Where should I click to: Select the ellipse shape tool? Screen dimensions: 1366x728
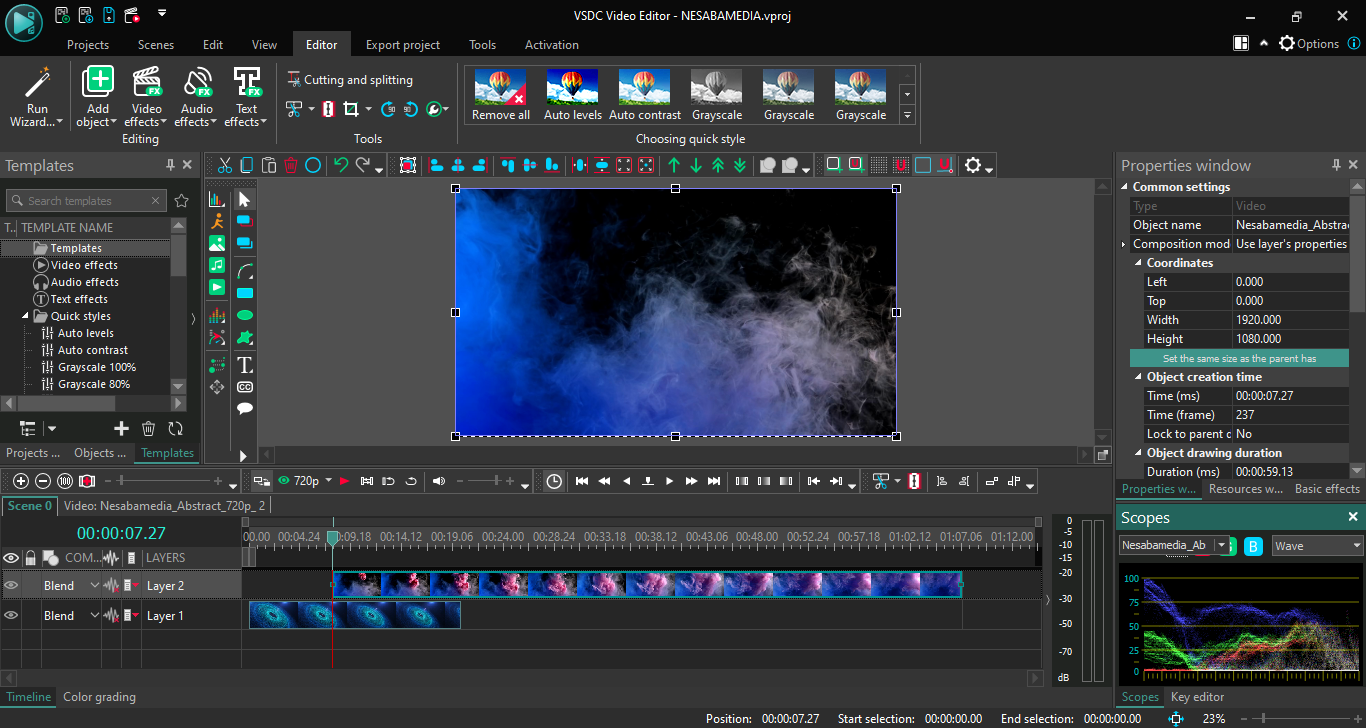[245, 315]
